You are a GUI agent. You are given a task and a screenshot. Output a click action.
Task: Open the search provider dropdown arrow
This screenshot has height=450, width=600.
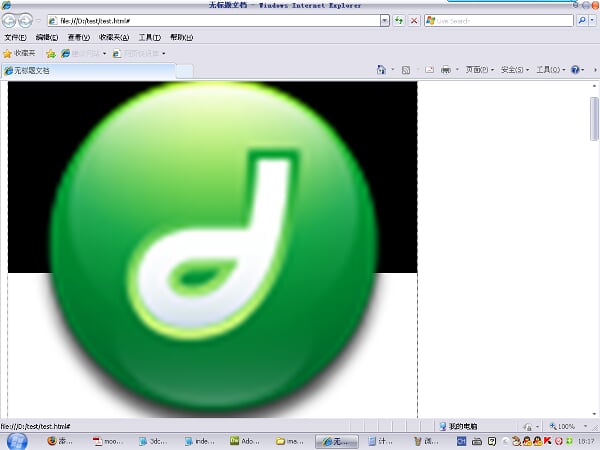coord(592,21)
